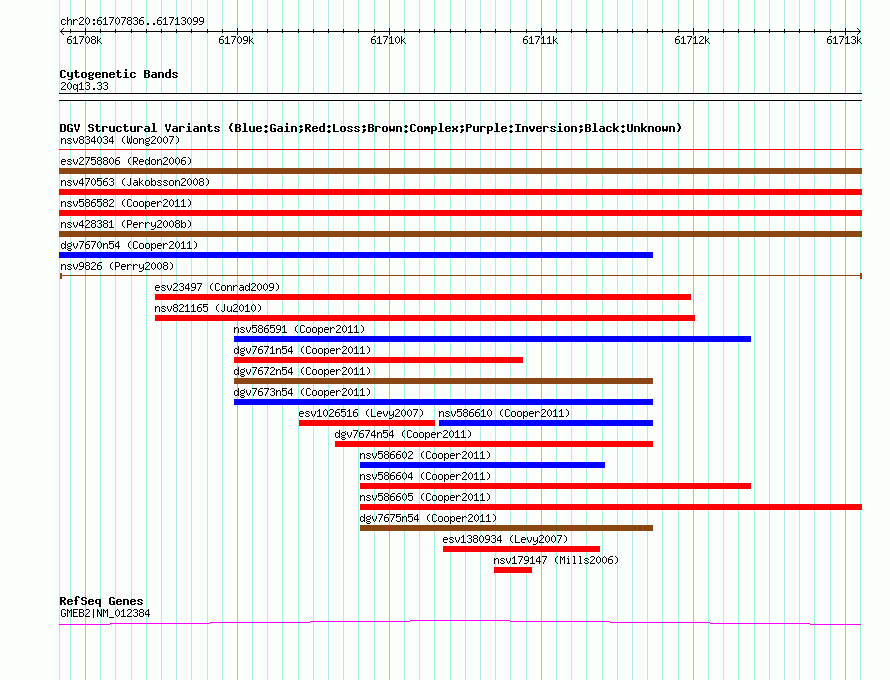
Task: Click the dgv7673n54 (Cooper2011) label
Action: coord(302,392)
